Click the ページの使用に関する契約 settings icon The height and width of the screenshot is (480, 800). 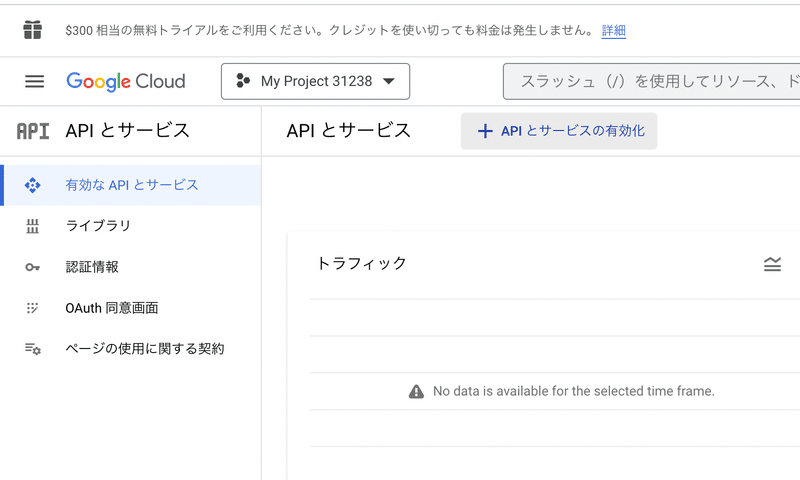tap(32, 349)
